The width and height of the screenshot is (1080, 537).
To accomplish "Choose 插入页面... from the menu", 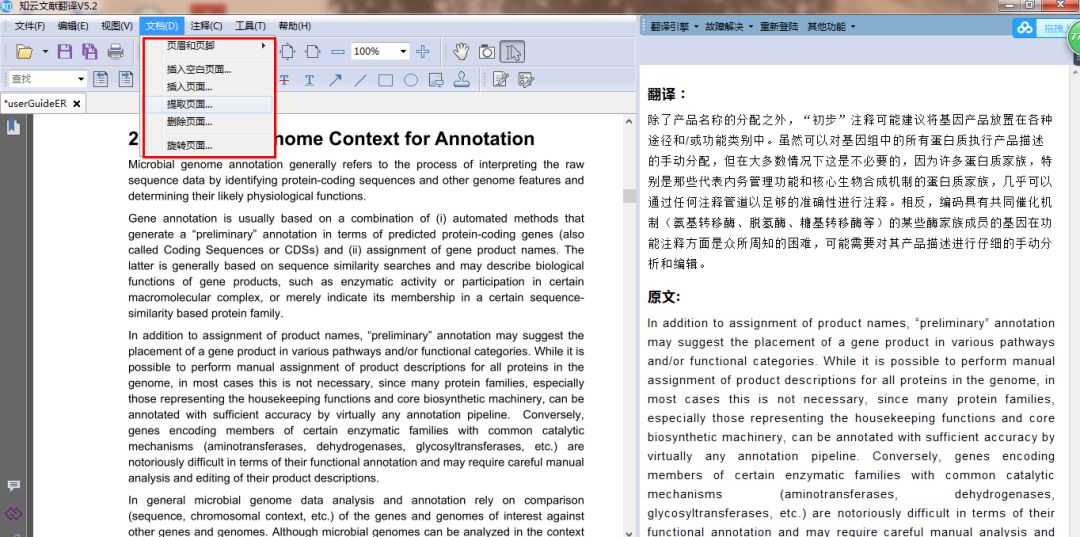I will (209, 87).
